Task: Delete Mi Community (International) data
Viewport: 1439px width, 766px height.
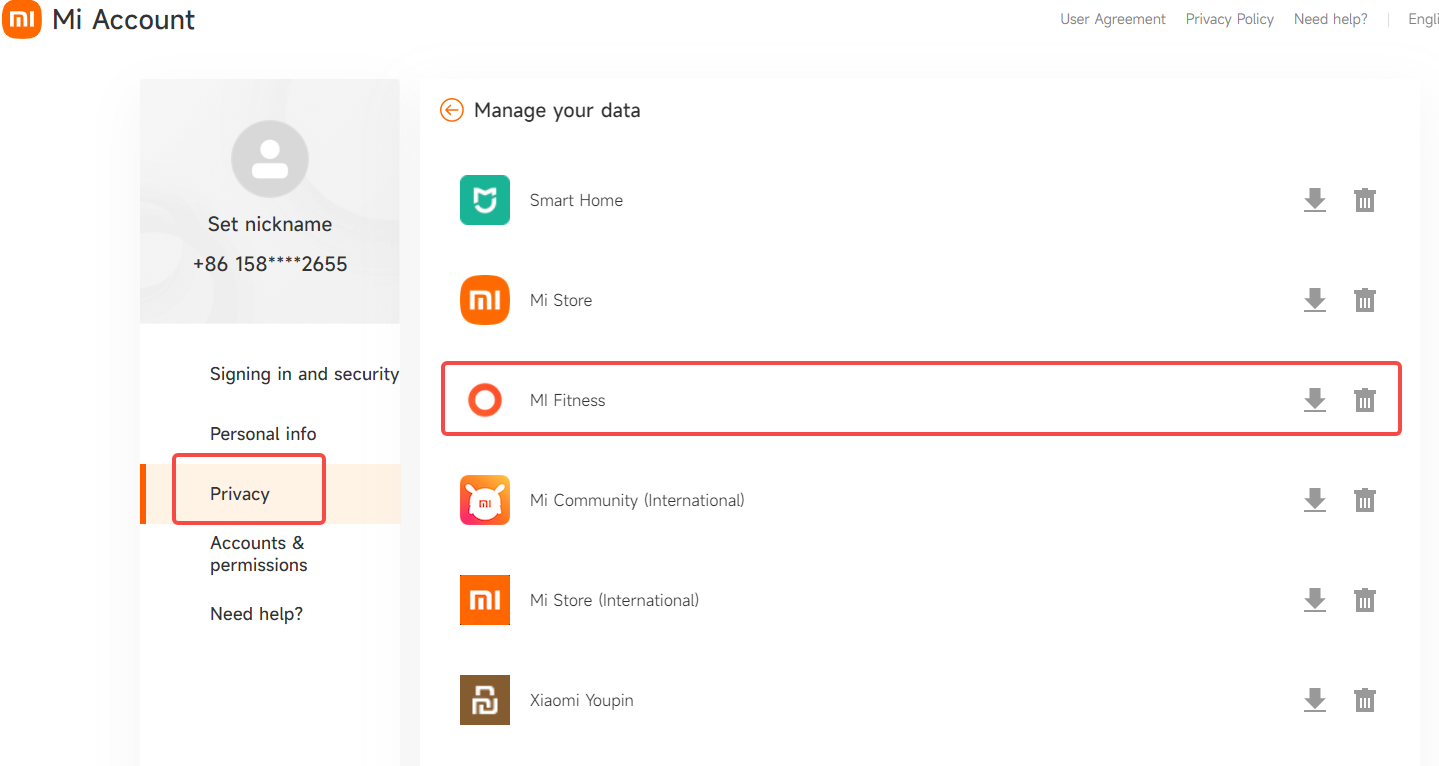Action: point(1364,500)
